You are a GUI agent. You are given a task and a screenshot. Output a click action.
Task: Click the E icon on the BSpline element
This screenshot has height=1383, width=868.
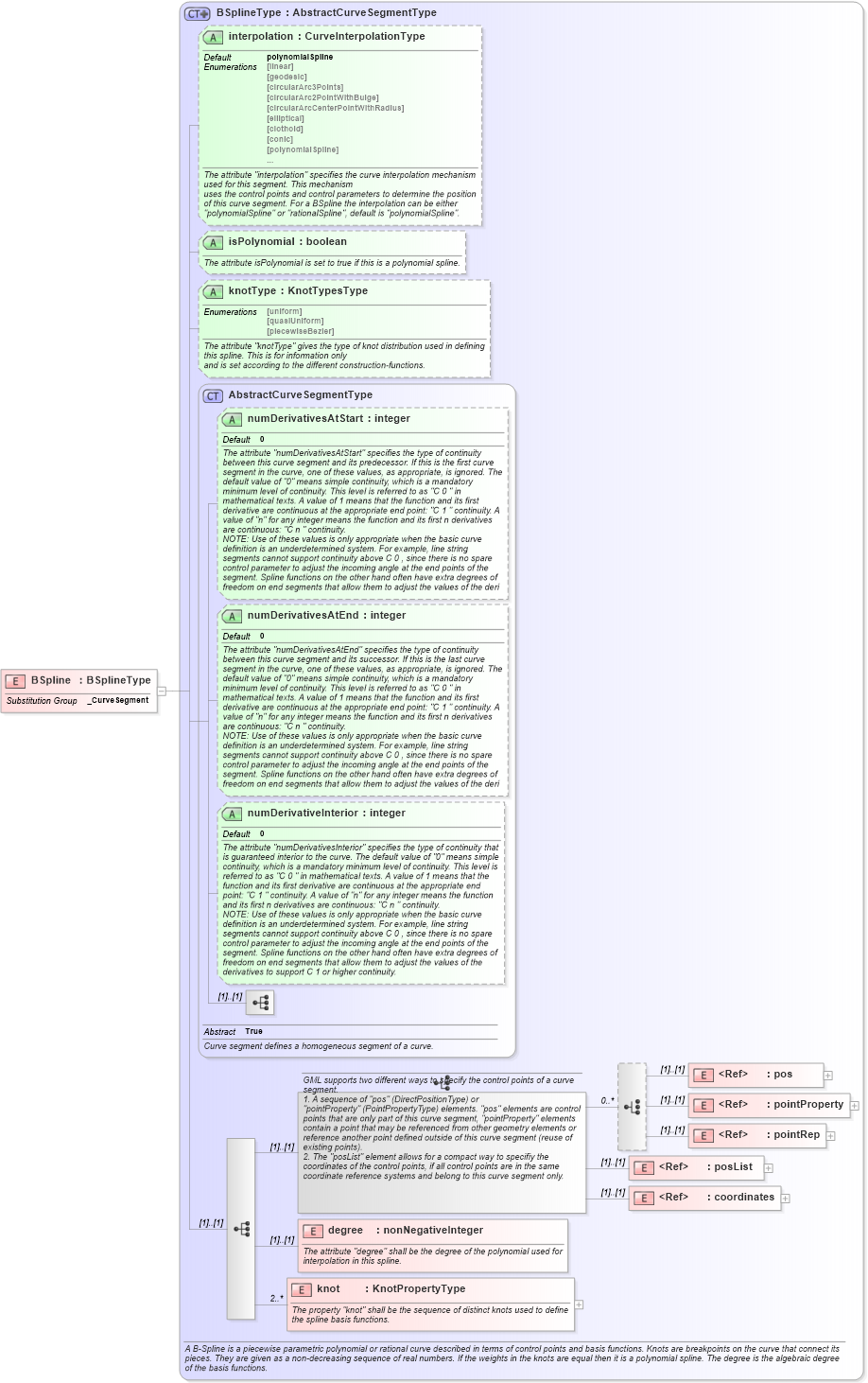pyautogui.click(x=15, y=680)
